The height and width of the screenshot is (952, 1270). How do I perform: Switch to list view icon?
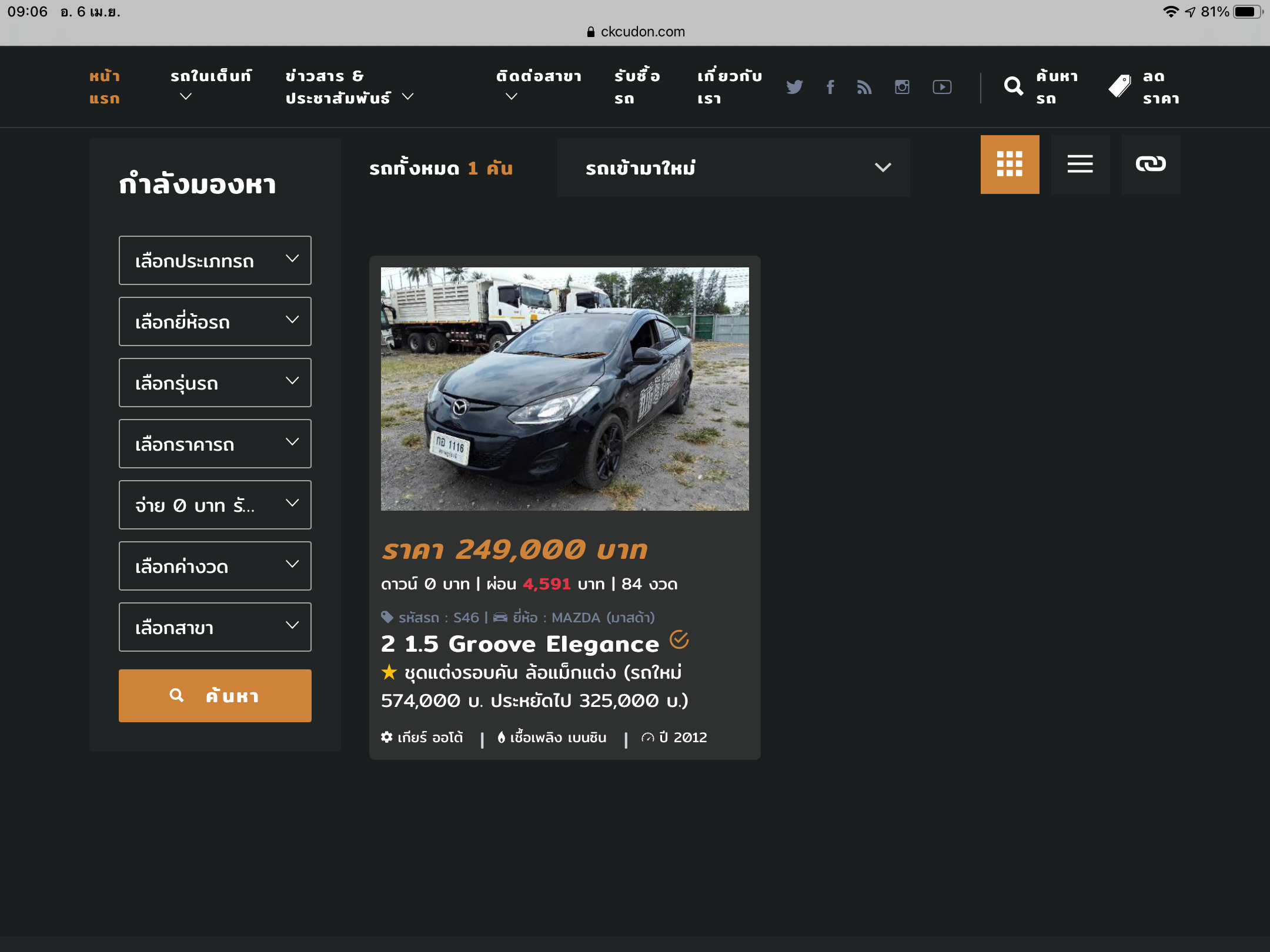point(1080,165)
